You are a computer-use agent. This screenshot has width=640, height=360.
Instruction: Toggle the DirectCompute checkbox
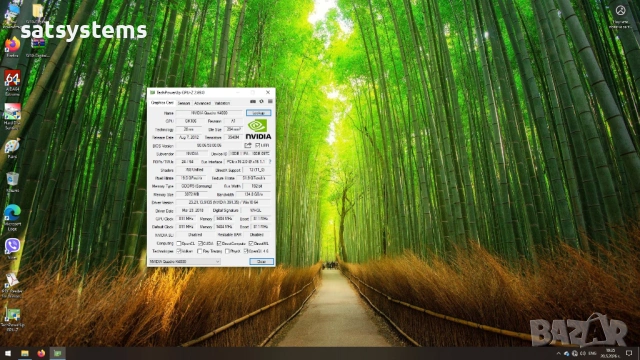219,243
